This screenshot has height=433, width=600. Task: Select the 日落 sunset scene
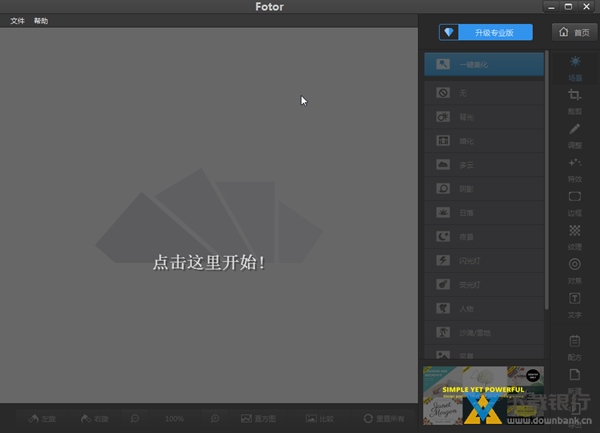(x=484, y=213)
